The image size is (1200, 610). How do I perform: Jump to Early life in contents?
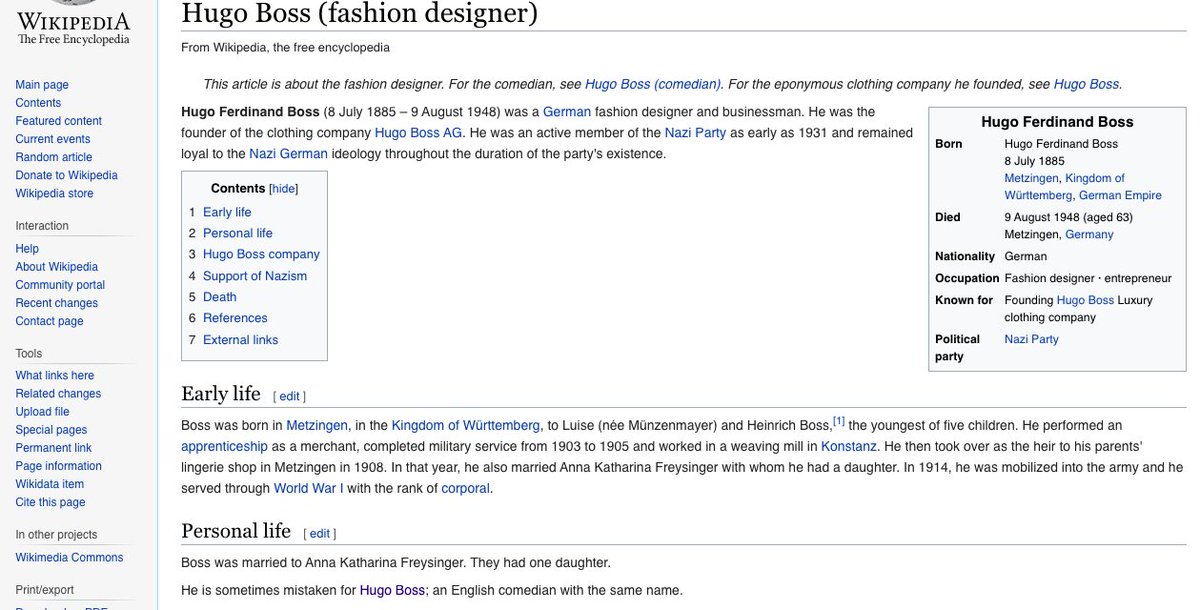point(227,212)
